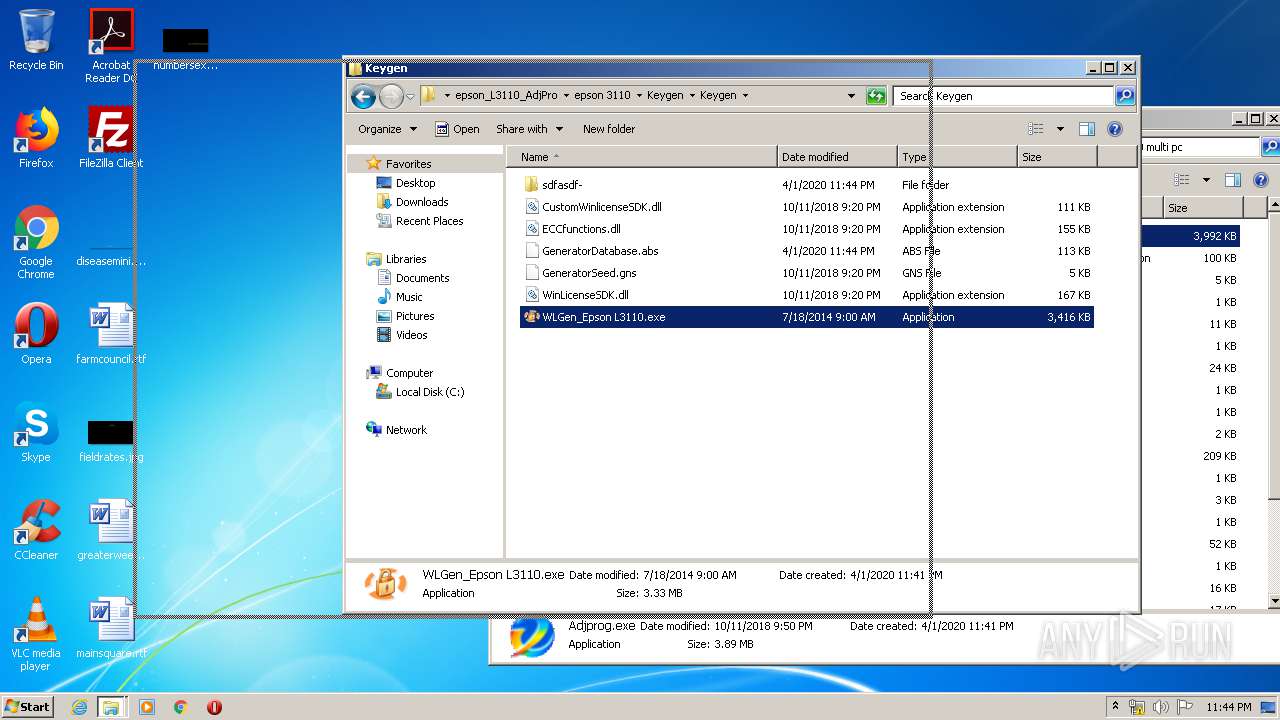1280x720 pixels.
Task: Select GeneratorDatabase.abs file
Action: (806, 251)
